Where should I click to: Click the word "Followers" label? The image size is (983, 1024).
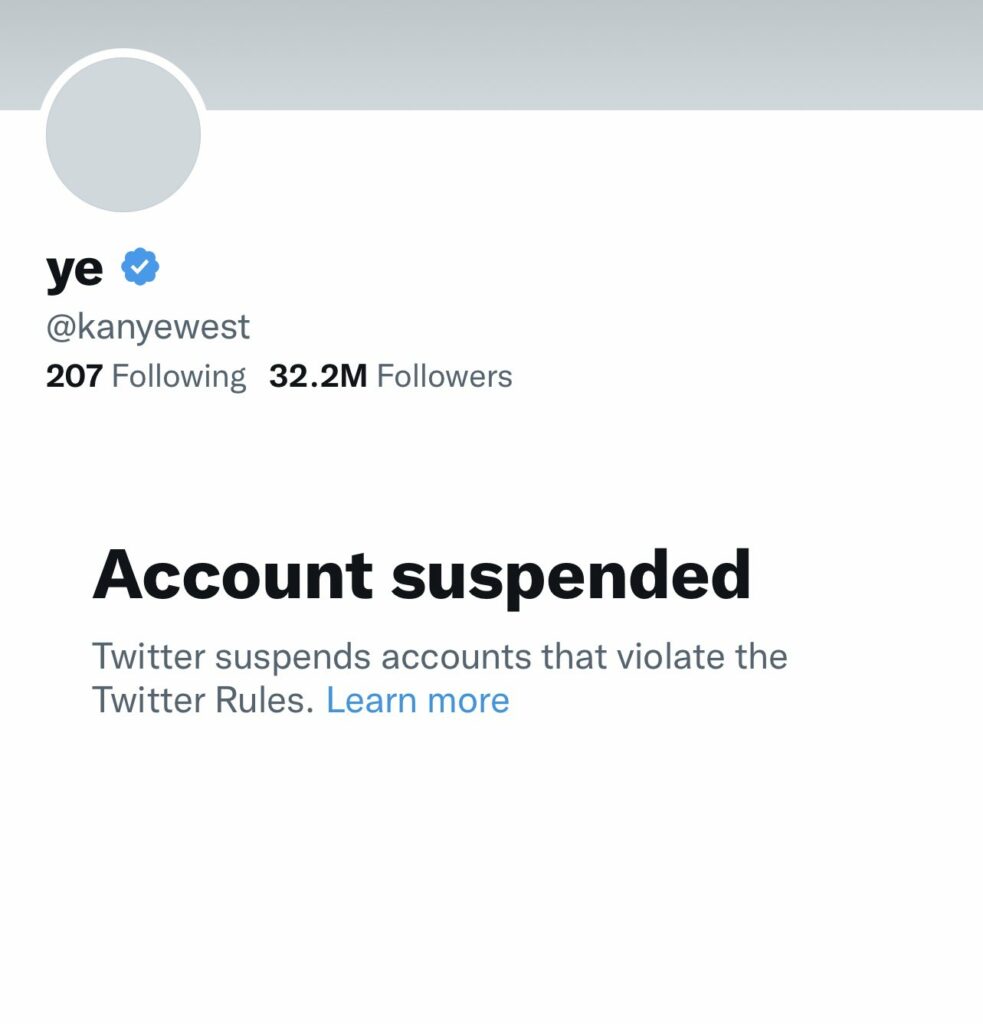445,376
